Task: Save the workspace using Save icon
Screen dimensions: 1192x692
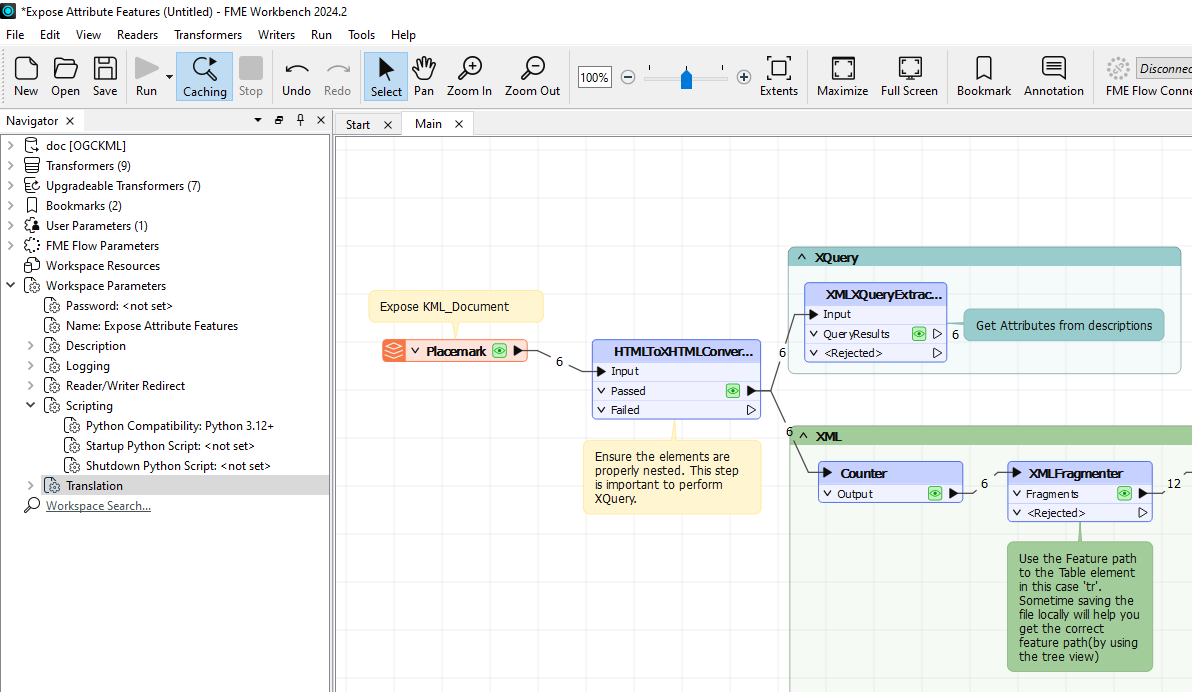Action: [x=105, y=76]
